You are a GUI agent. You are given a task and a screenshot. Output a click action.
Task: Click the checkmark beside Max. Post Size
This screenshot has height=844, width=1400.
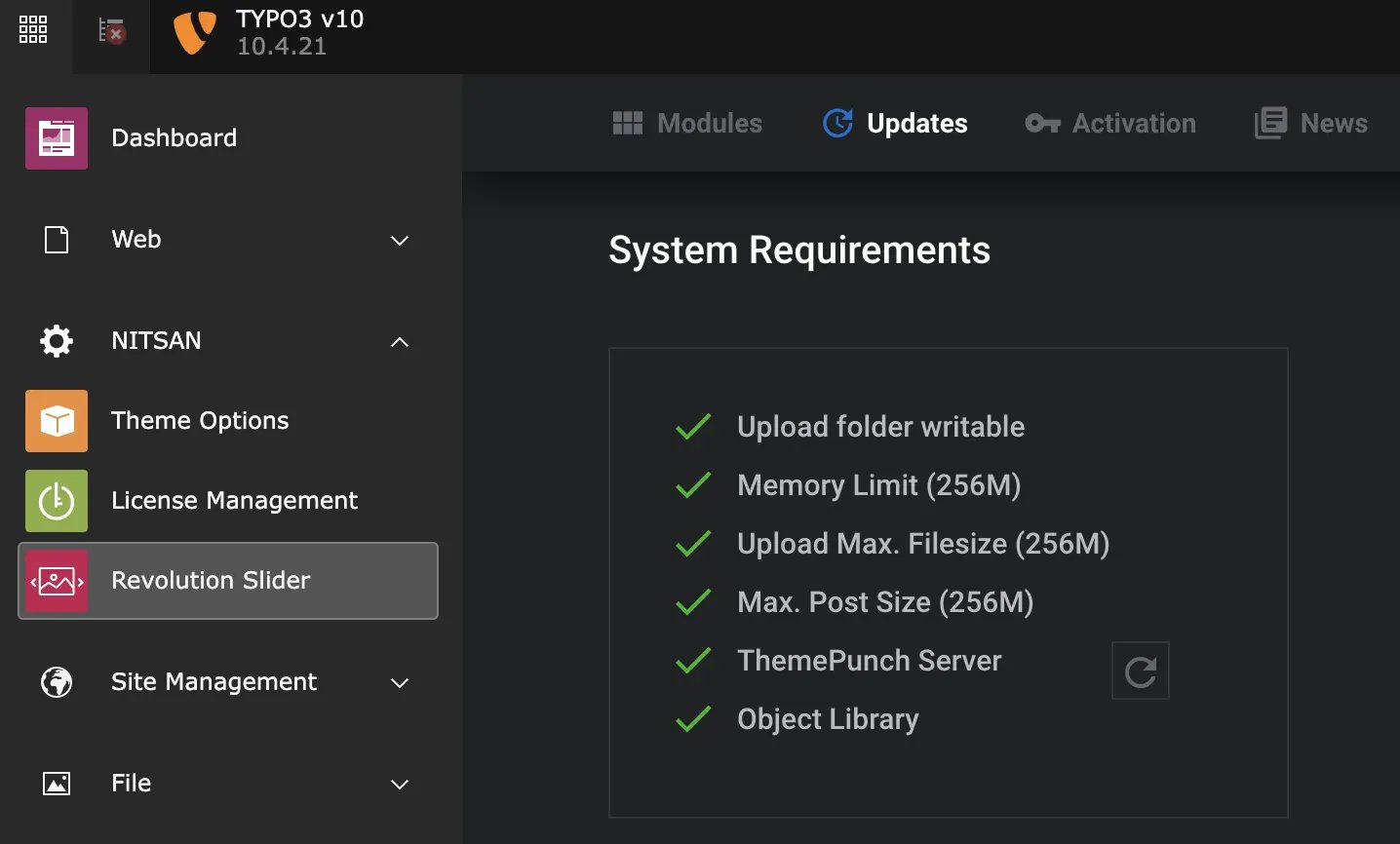click(x=693, y=602)
